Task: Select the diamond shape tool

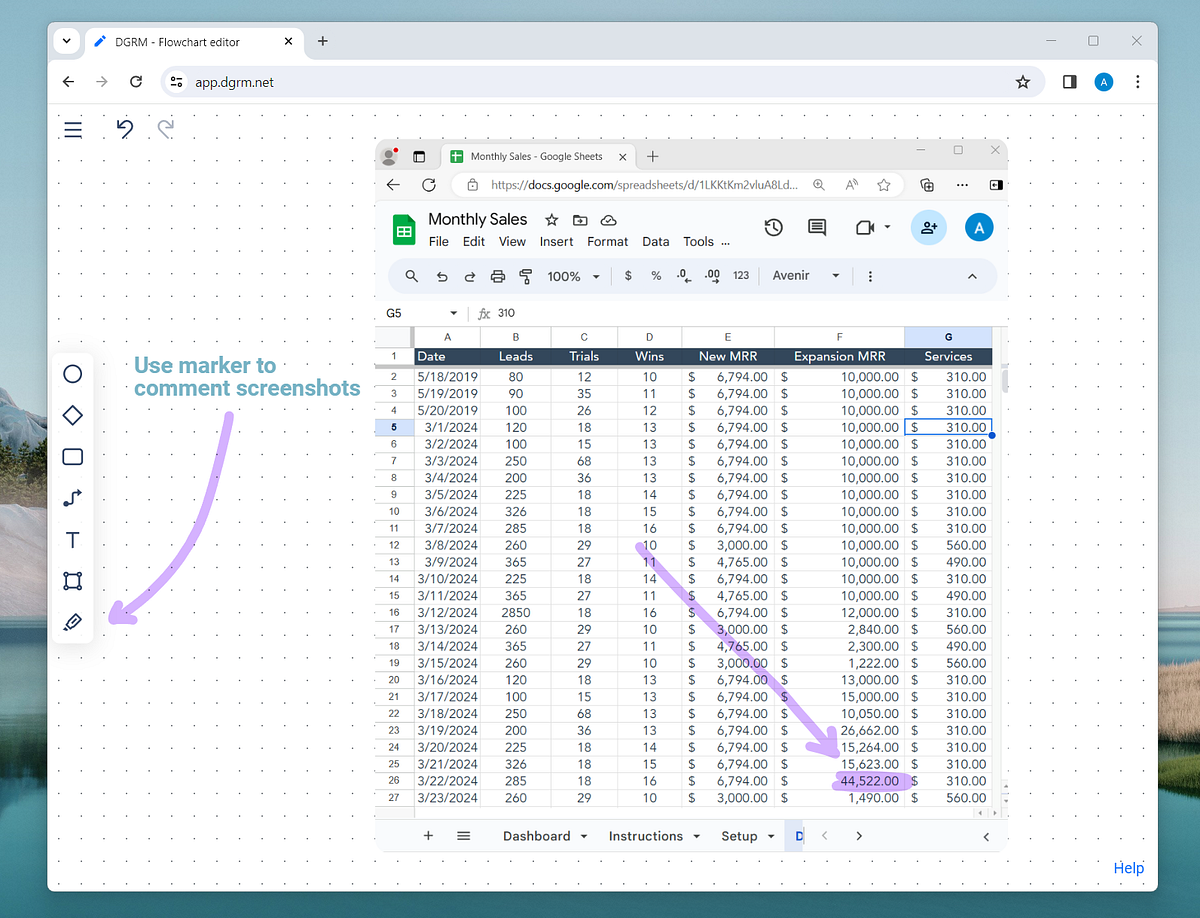Action: click(x=72, y=415)
